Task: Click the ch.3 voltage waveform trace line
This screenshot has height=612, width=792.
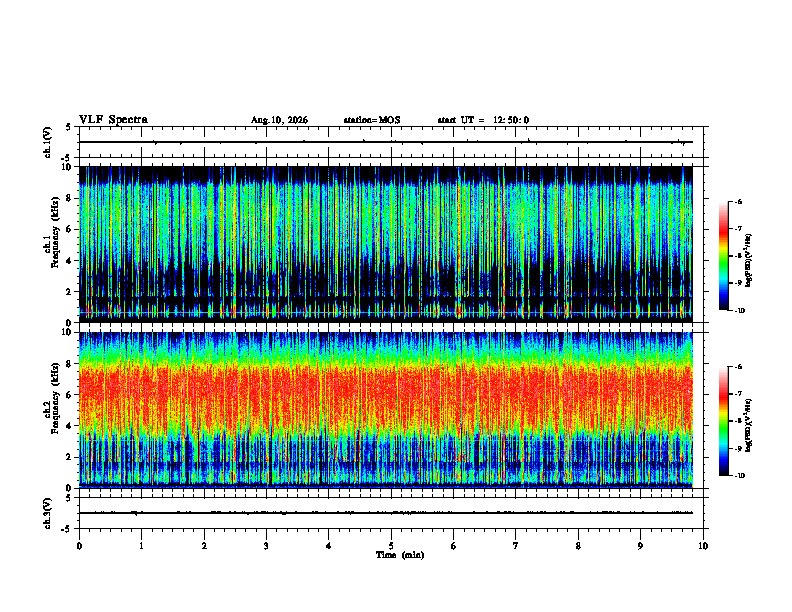Action: click(385, 513)
